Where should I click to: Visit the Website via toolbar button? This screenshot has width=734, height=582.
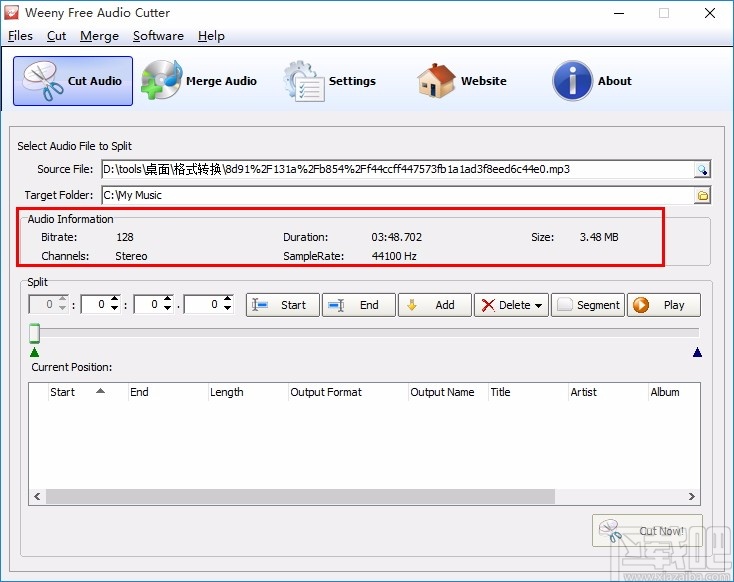462,81
